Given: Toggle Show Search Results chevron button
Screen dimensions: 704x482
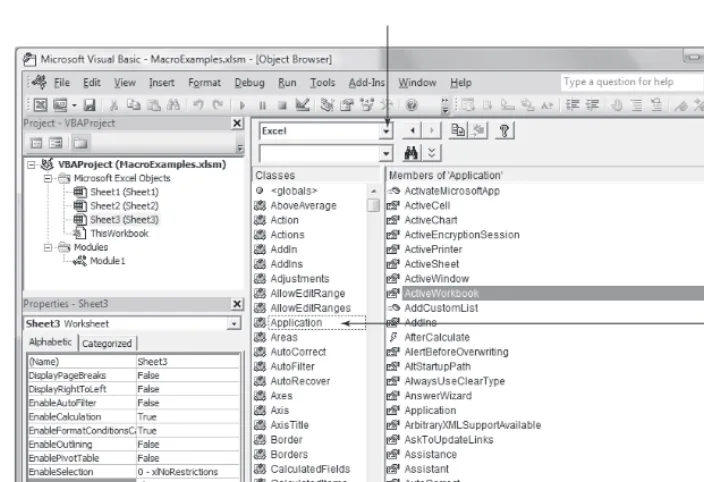Looking at the screenshot, I should click(431, 153).
